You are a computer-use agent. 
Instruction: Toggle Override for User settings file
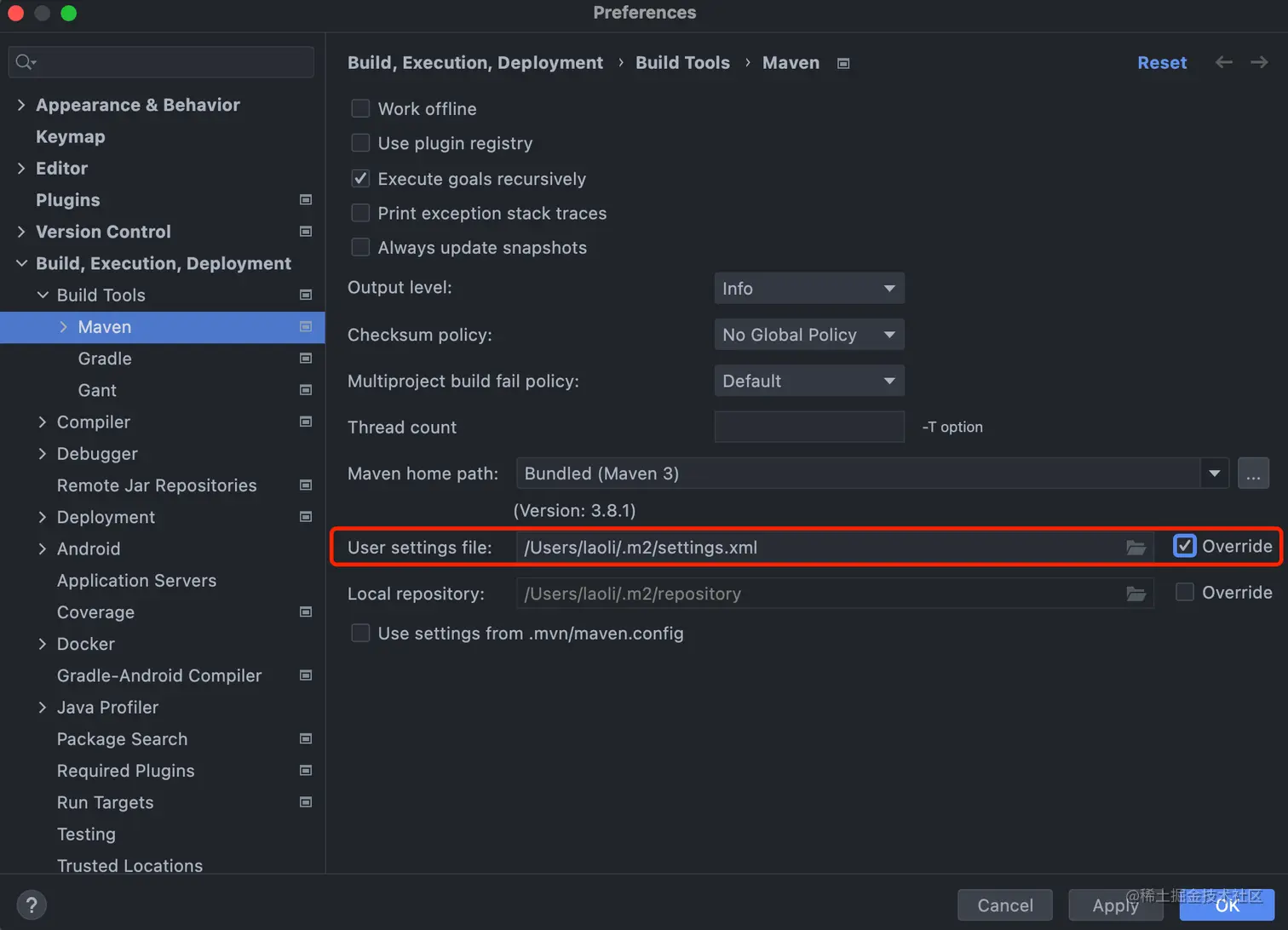(x=1184, y=546)
